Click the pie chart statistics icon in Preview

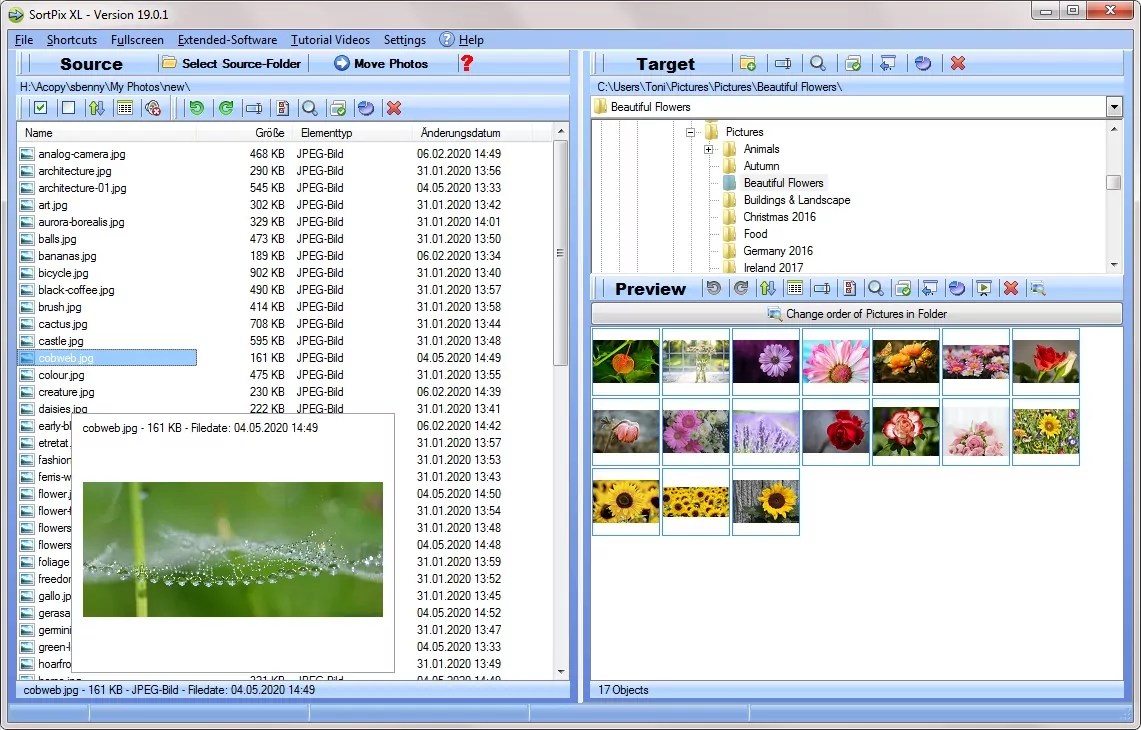tap(956, 288)
